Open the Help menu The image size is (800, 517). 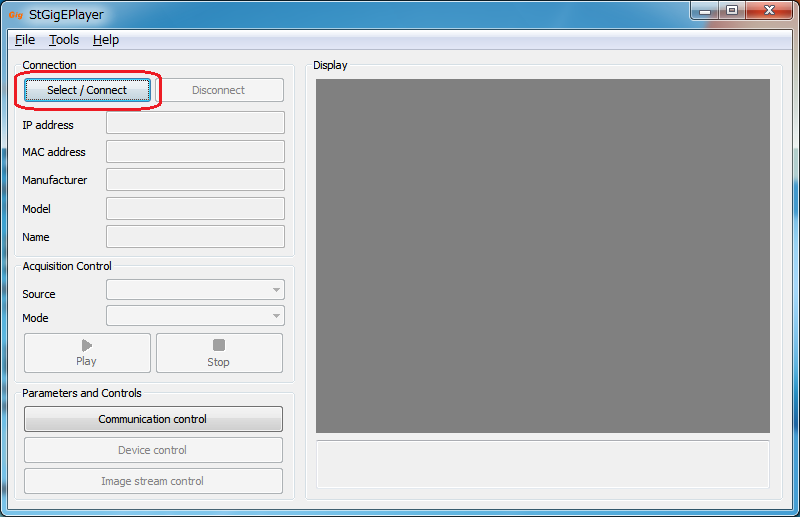coord(105,40)
